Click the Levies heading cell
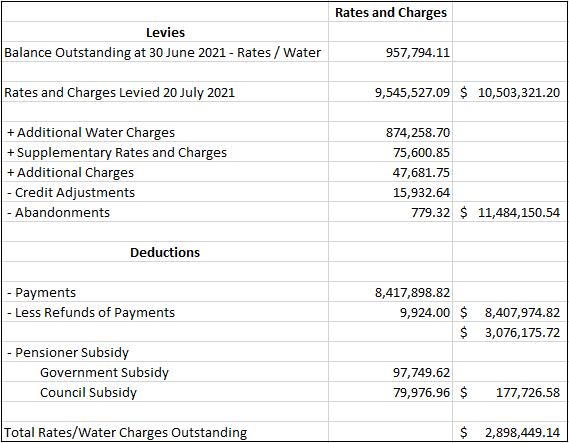Viewport: 569px width, 443px height. click(x=165, y=33)
